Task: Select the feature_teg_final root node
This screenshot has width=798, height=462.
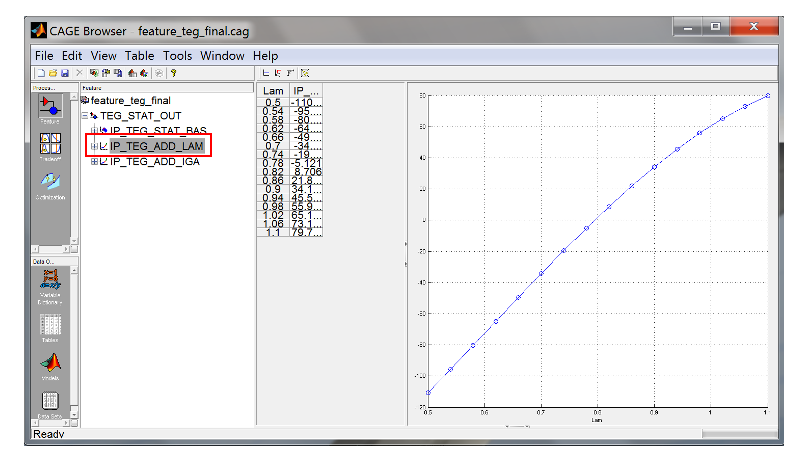Action: click(130, 101)
